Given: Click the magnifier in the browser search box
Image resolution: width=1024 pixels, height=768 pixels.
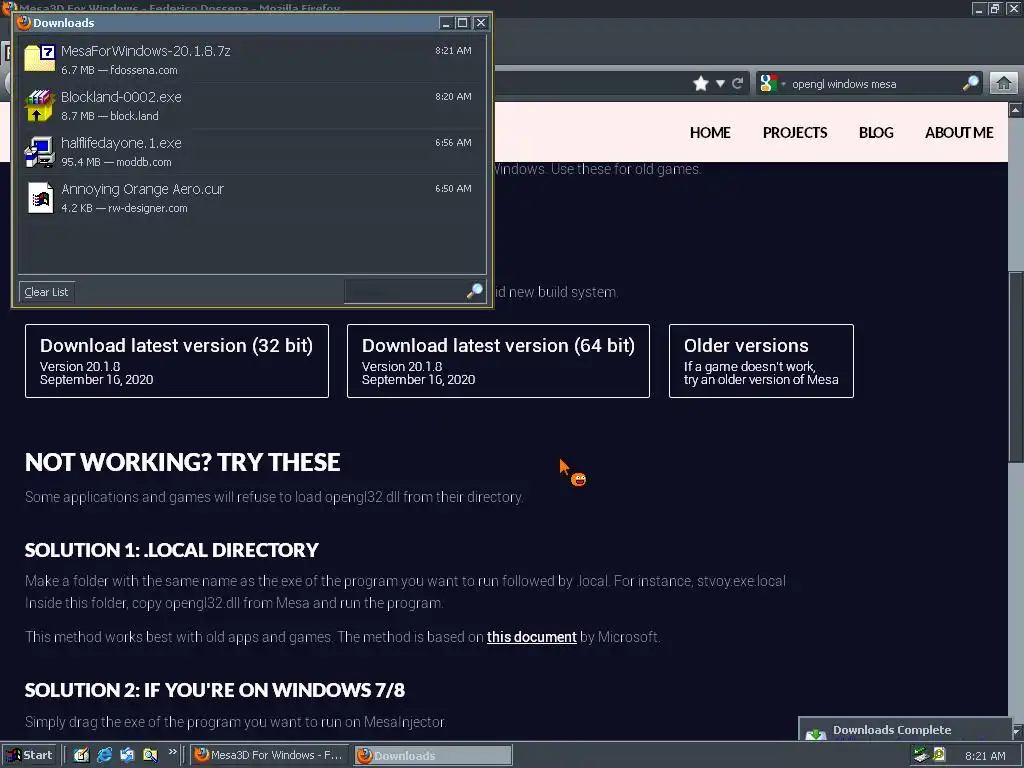Looking at the screenshot, I should pos(970,84).
